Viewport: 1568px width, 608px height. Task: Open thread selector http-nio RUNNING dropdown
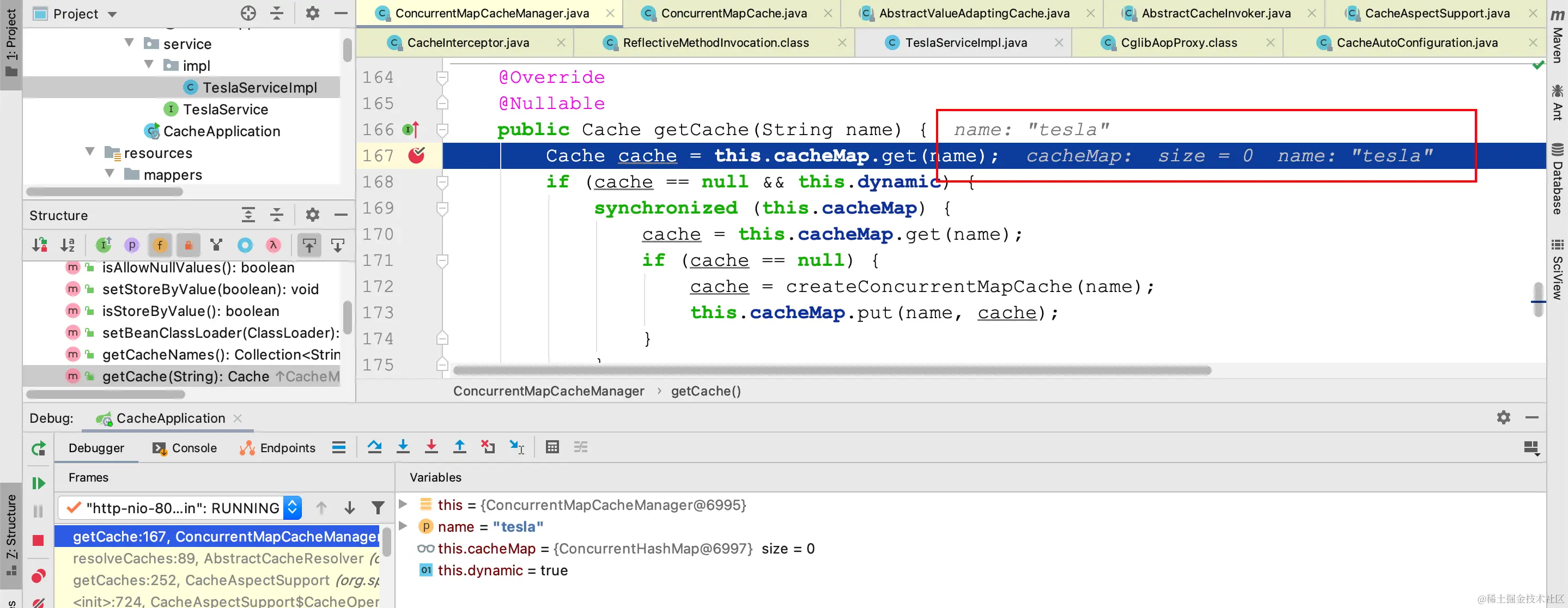(x=292, y=508)
